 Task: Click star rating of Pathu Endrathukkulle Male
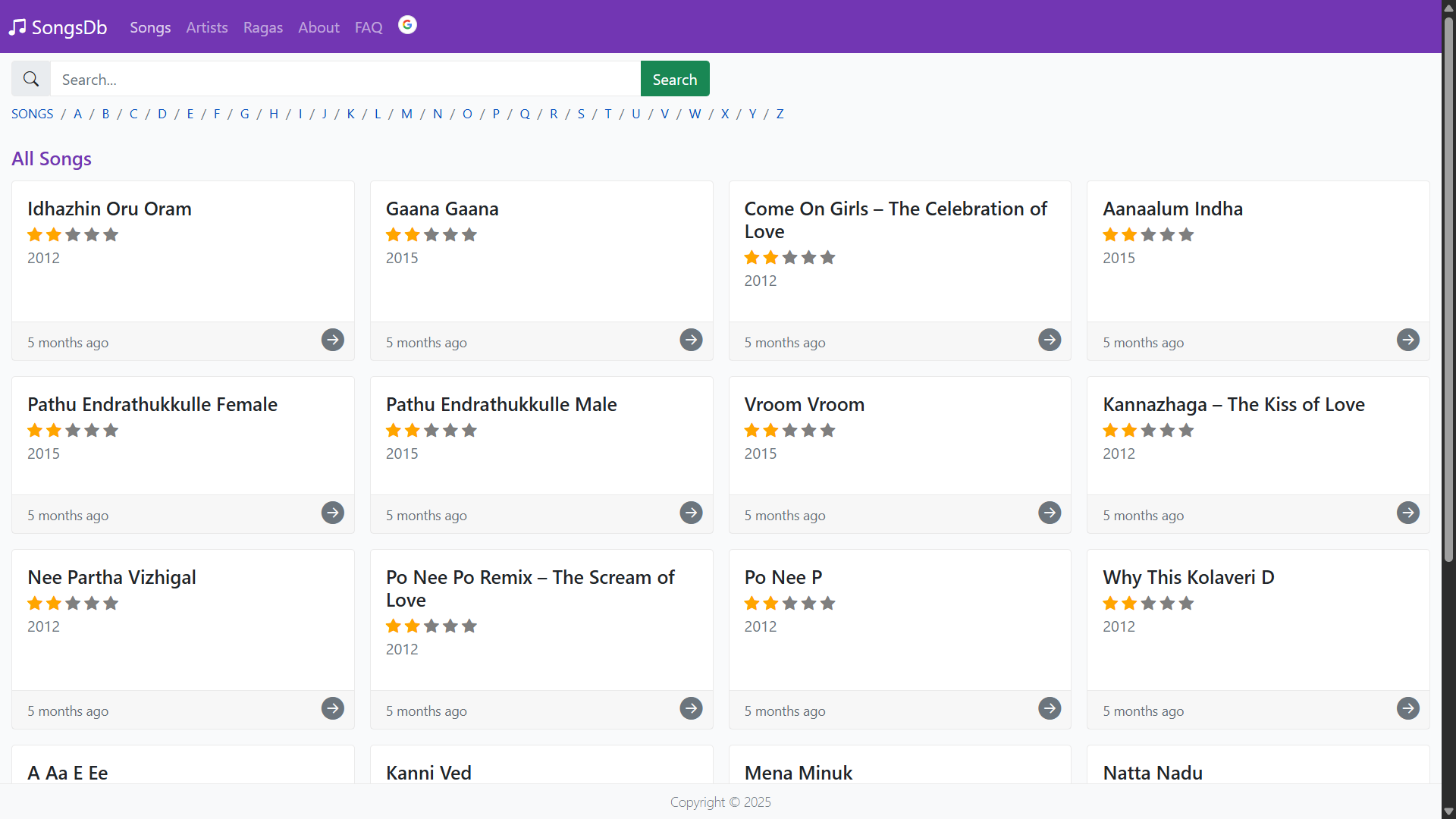click(431, 431)
